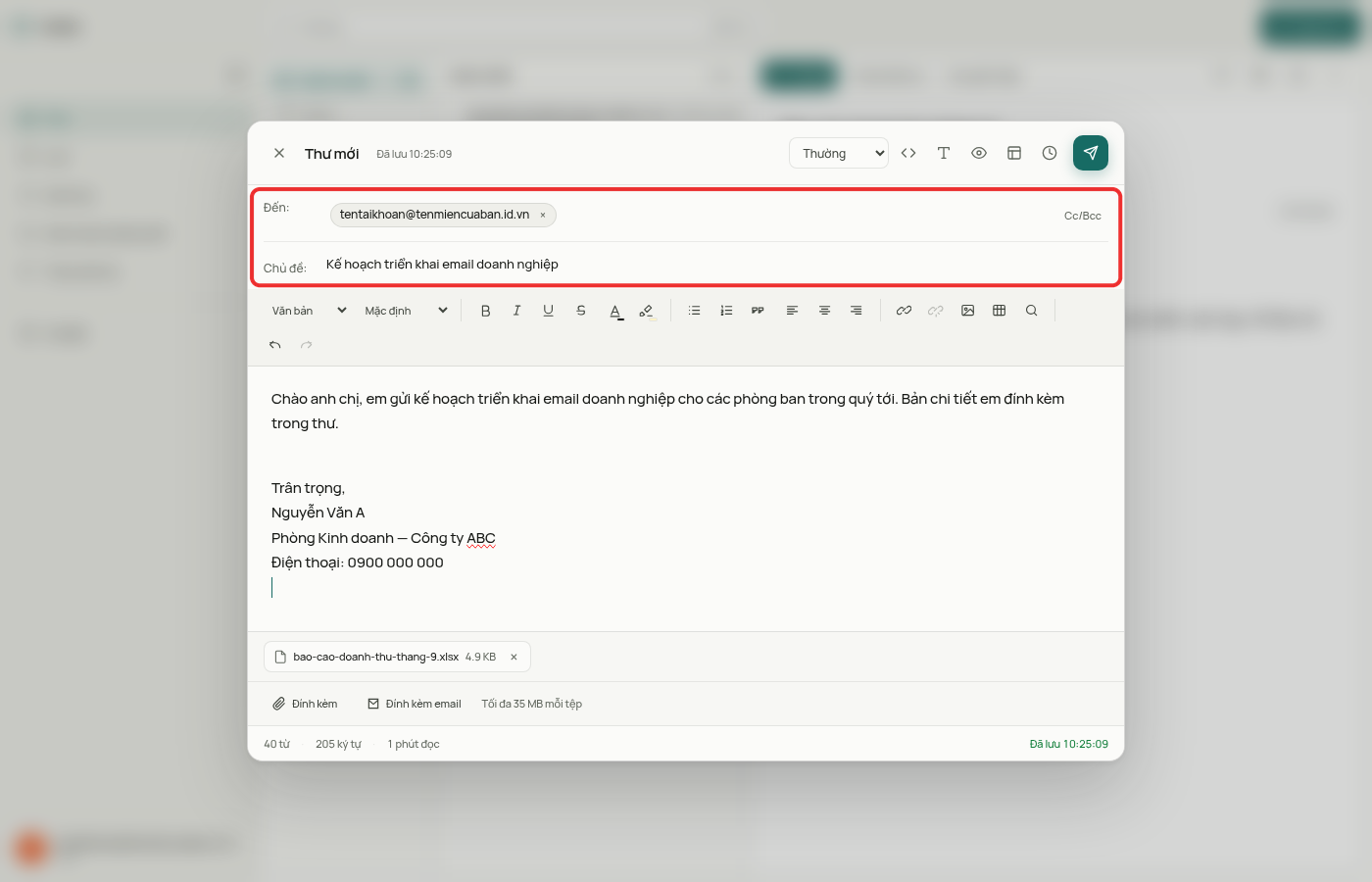Show the Cc/Bcc fields
Image resolution: width=1372 pixels, height=882 pixels.
pyautogui.click(x=1083, y=216)
